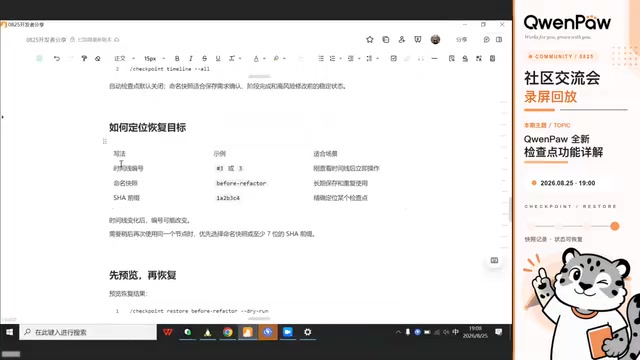Viewport: 640px width, 360px height.
Task: Click the lock icon beside document title
Action: (x=72, y=40)
